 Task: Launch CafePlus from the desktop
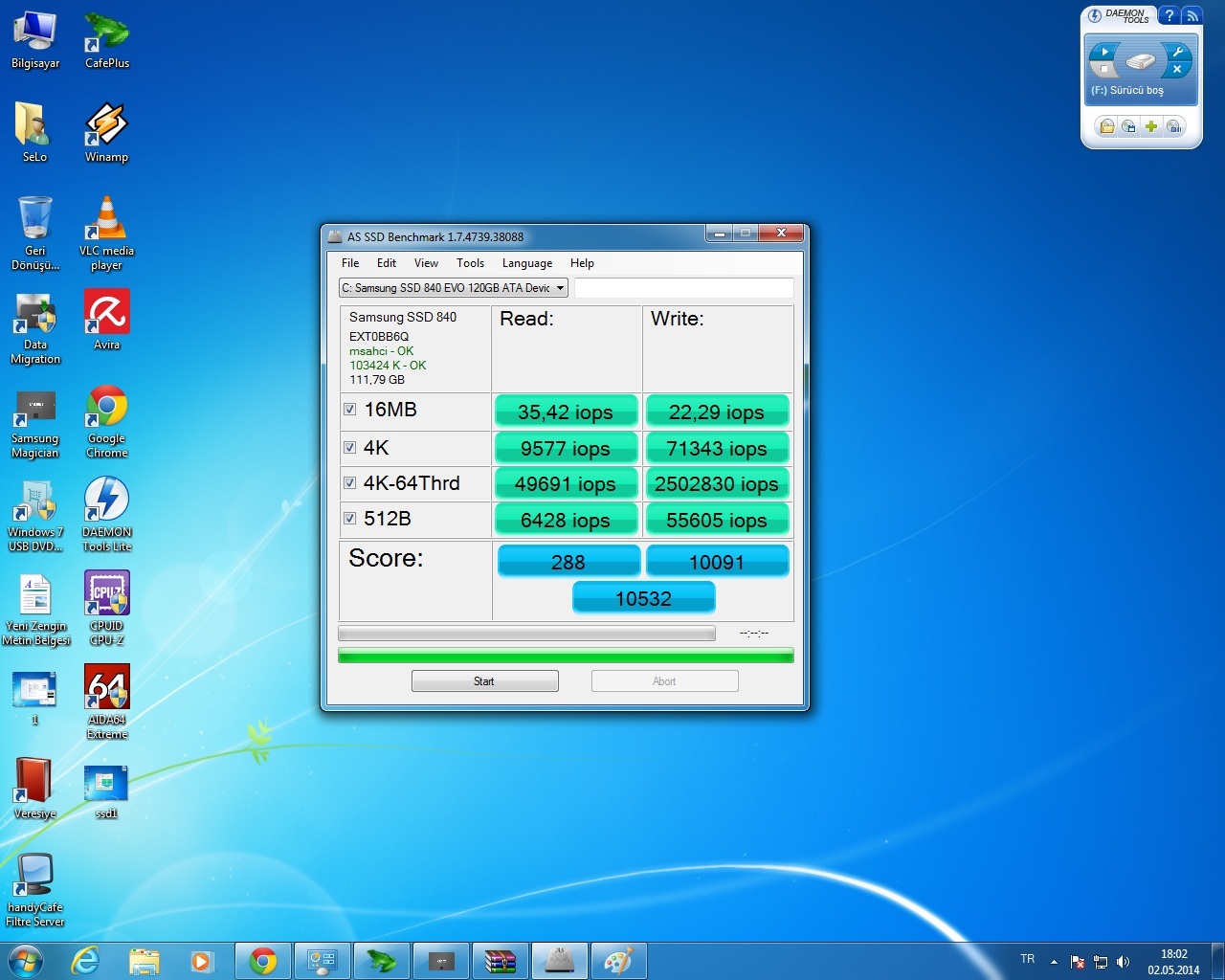(107, 40)
